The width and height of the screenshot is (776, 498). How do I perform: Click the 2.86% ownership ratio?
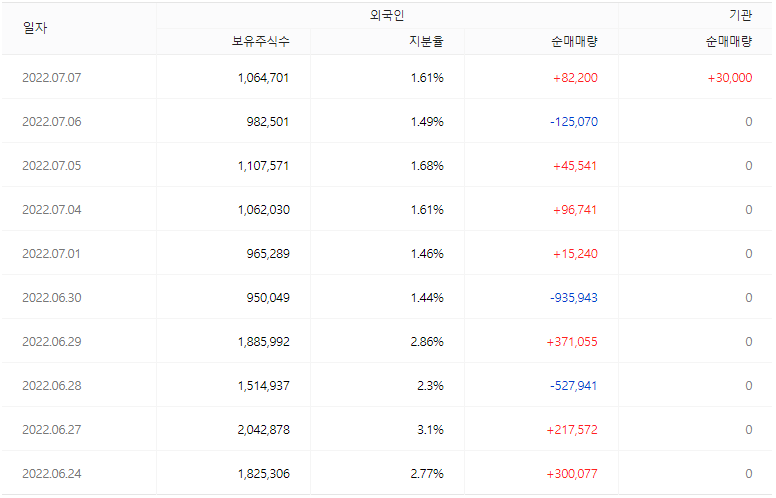point(427,342)
